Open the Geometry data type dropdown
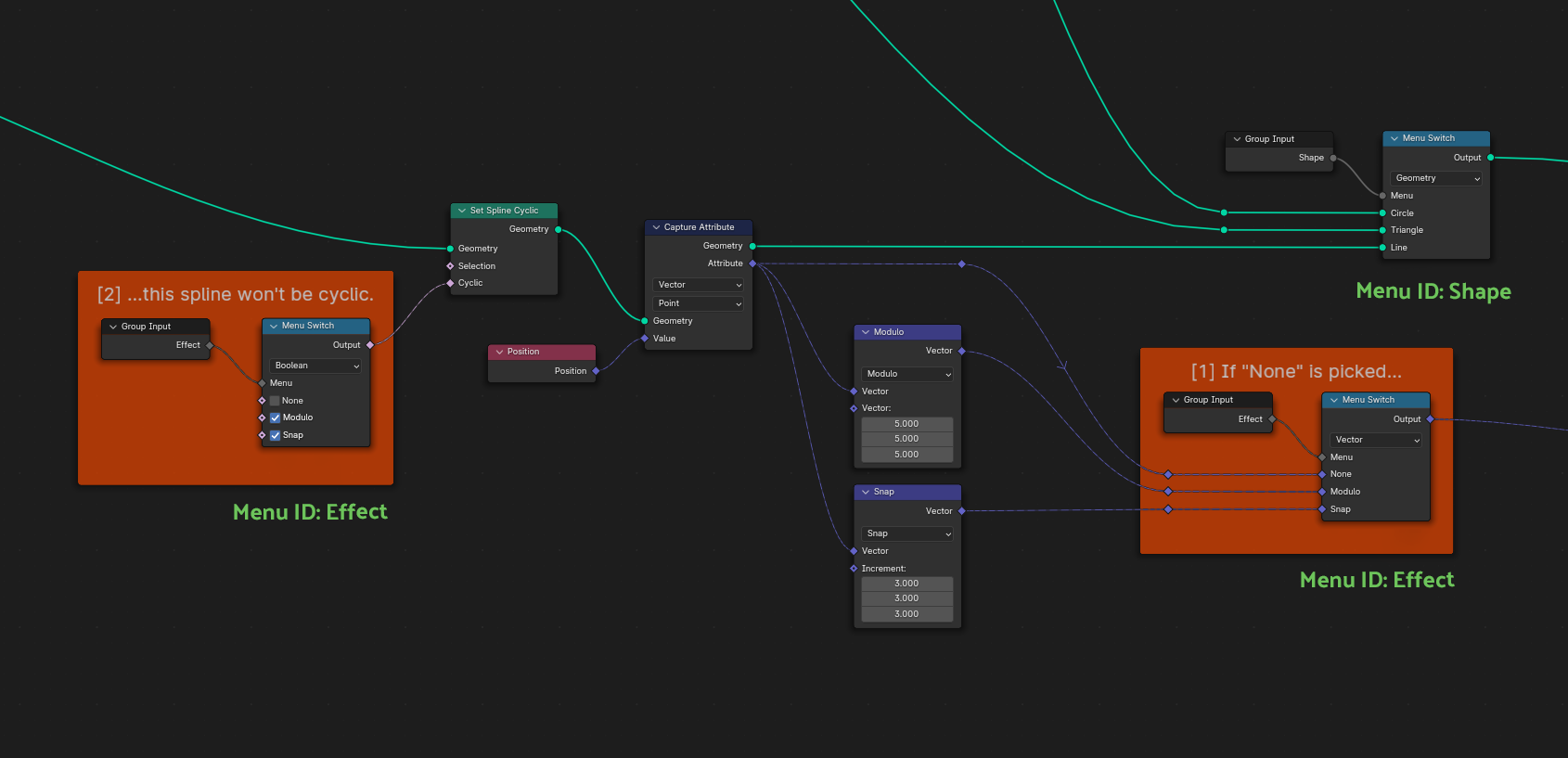The image size is (1568, 758). coord(1436,178)
